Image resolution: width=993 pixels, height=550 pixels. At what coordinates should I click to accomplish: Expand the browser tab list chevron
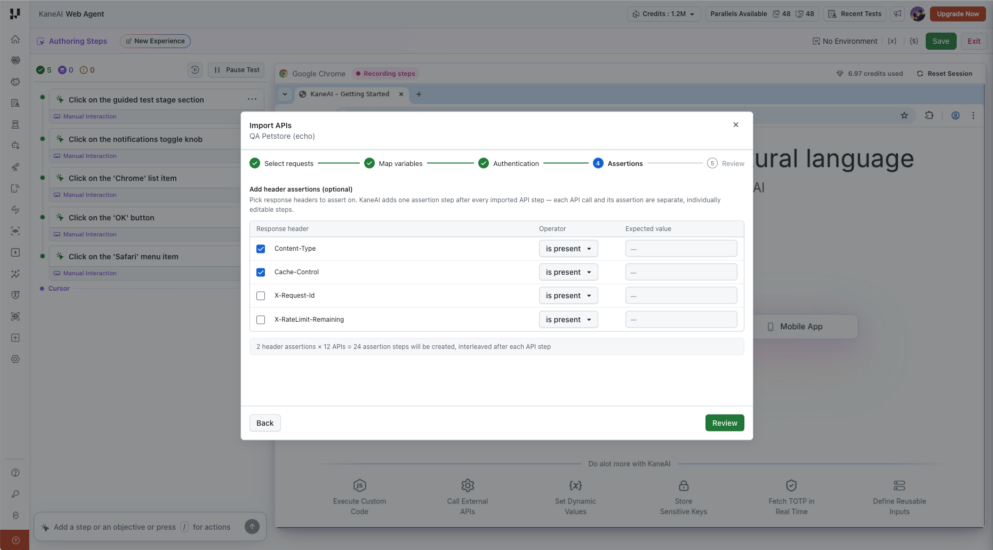[284, 94]
